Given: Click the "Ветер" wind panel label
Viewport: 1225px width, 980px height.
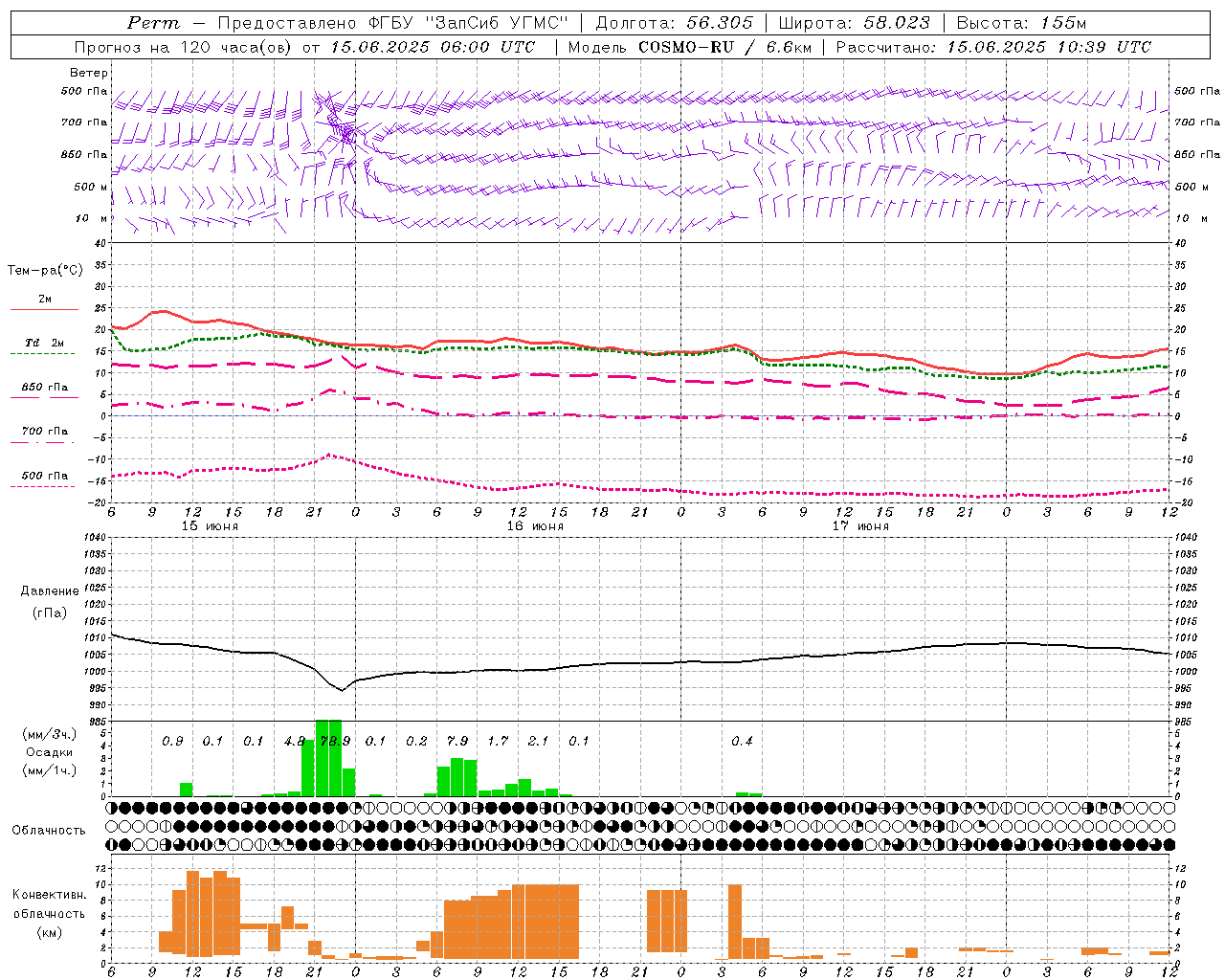Looking at the screenshot, I should 89,73.
